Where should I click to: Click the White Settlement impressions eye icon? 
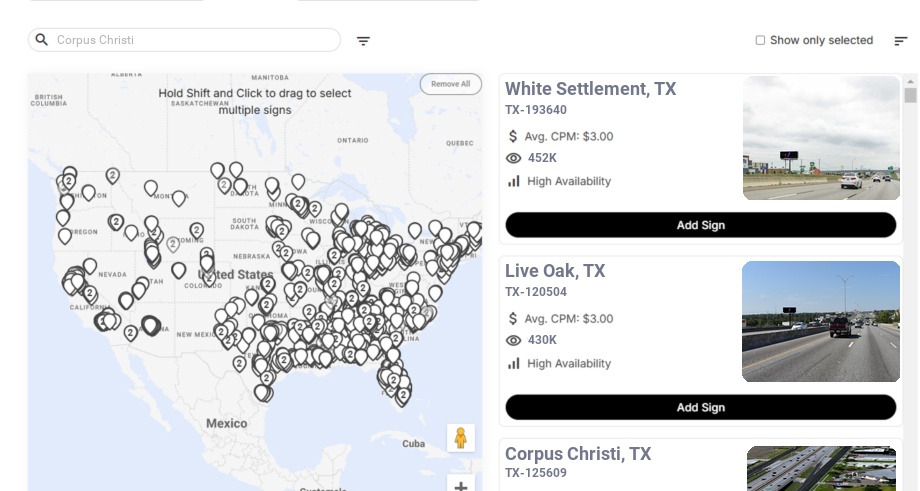(x=514, y=158)
